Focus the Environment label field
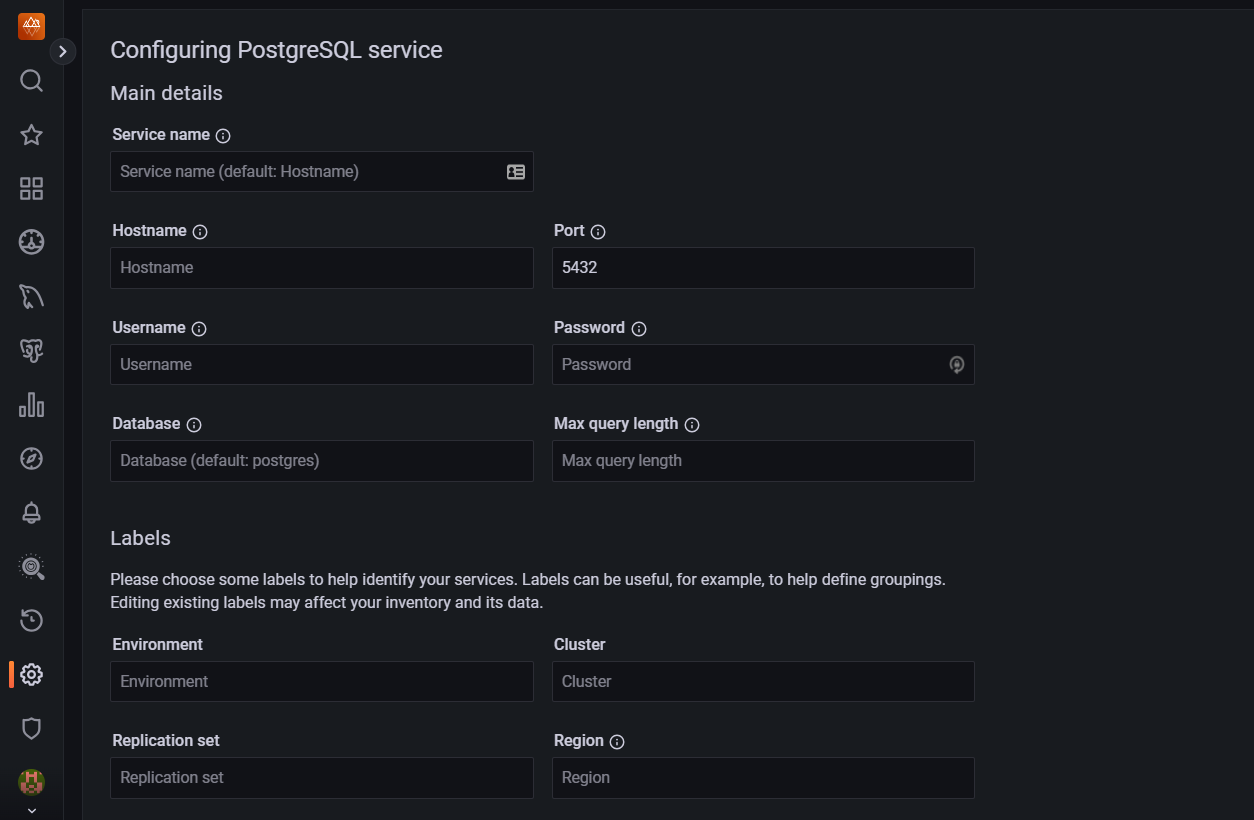 pyautogui.click(x=321, y=682)
